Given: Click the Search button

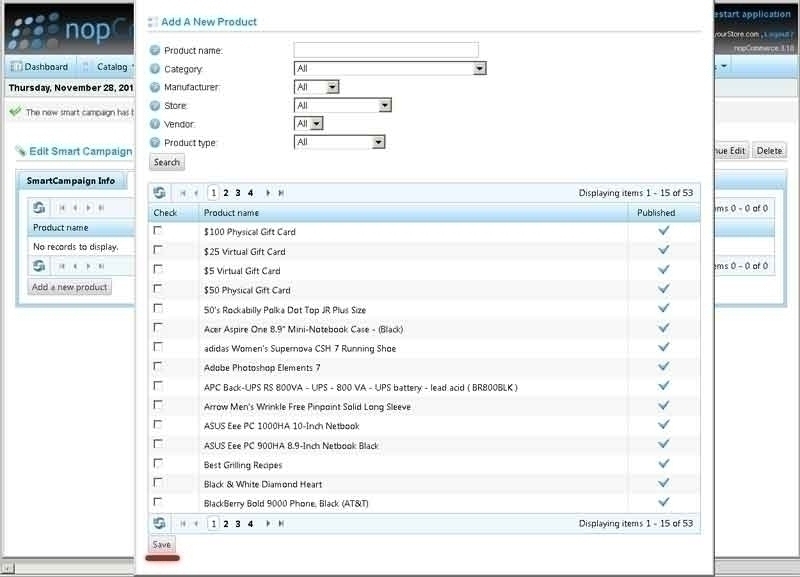Looking at the screenshot, I should coord(167,162).
